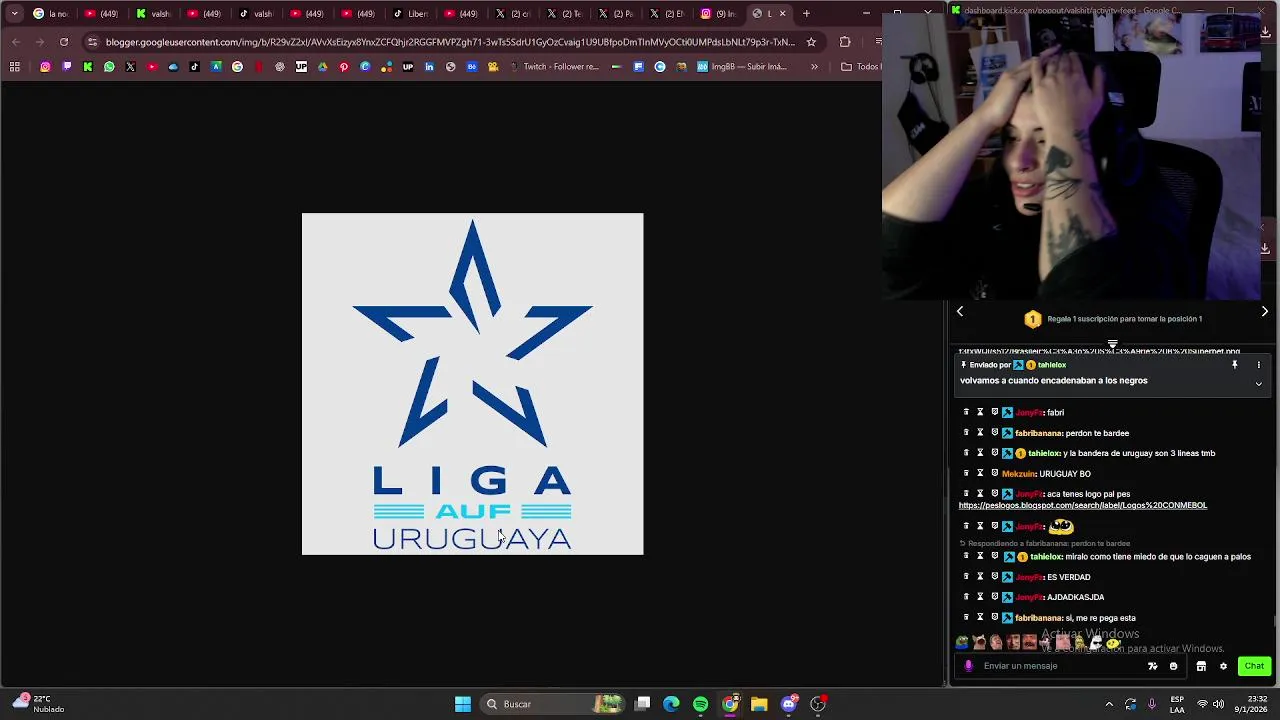Click the Liga AUF Uruguaya logo image
The width and height of the screenshot is (1280, 720).
pos(473,384)
